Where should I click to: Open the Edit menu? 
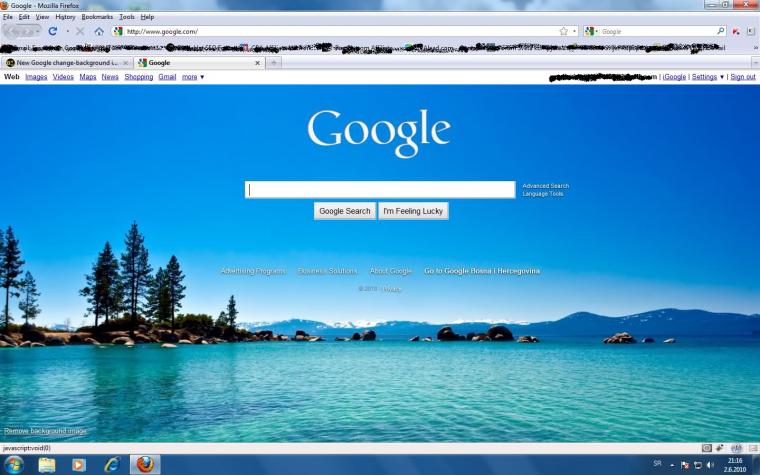[x=24, y=17]
